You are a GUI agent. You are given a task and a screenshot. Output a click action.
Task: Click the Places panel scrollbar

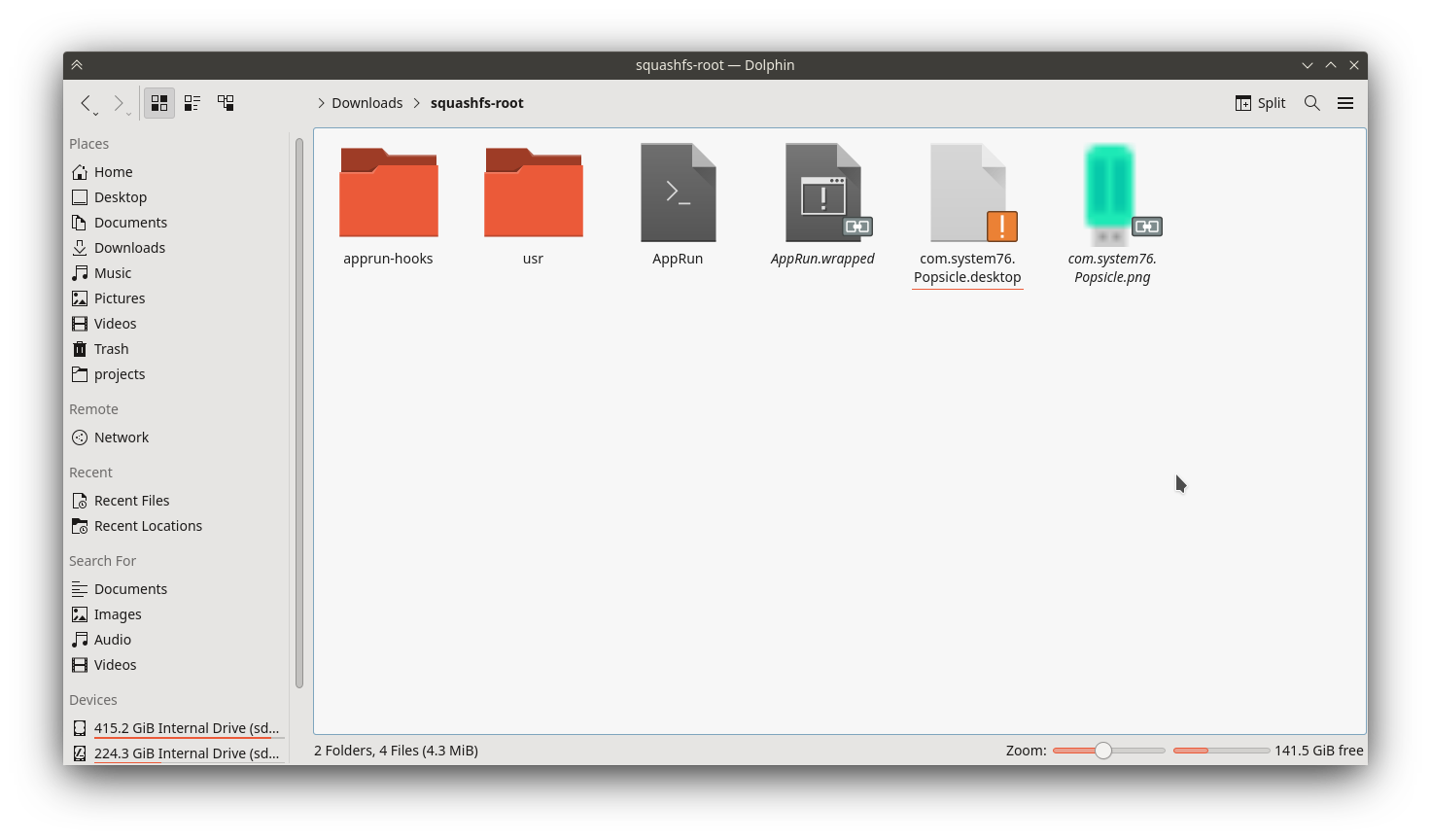(x=298, y=413)
